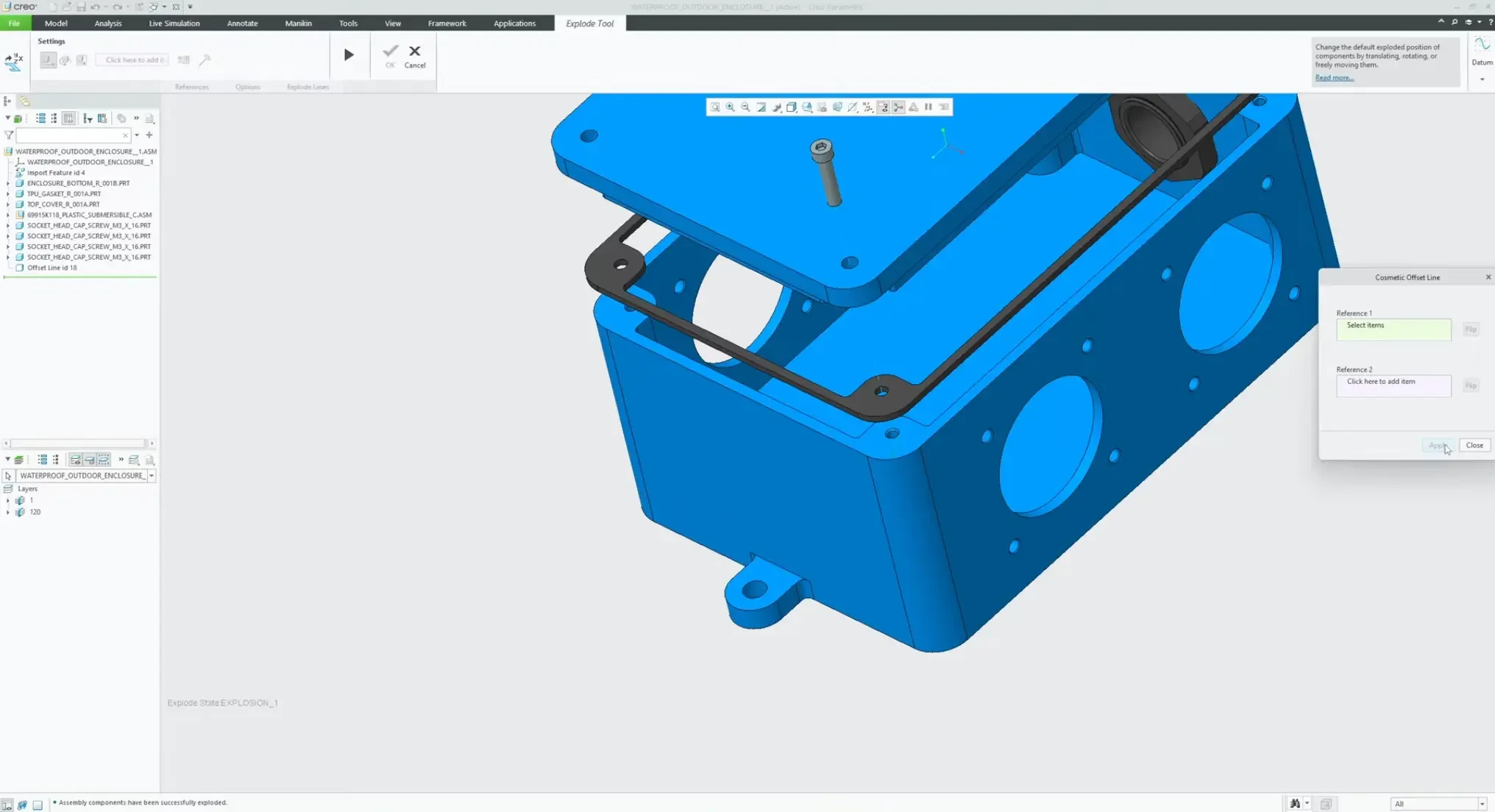The width and height of the screenshot is (1495, 812).
Task: Open the selection filter All dropdown
Action: (1438, 804)
